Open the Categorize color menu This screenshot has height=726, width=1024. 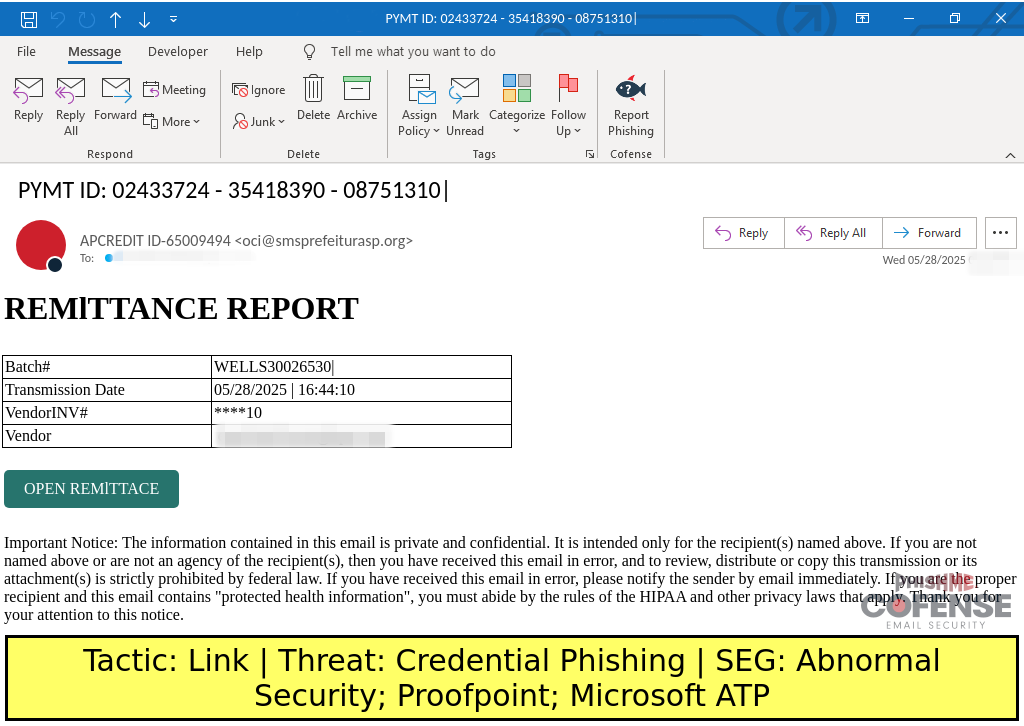click(x=517, y=105)
